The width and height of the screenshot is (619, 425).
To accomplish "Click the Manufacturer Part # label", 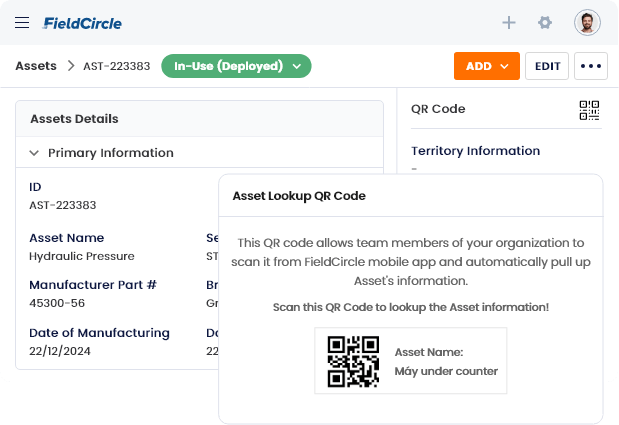I will (x=93, y=285).
